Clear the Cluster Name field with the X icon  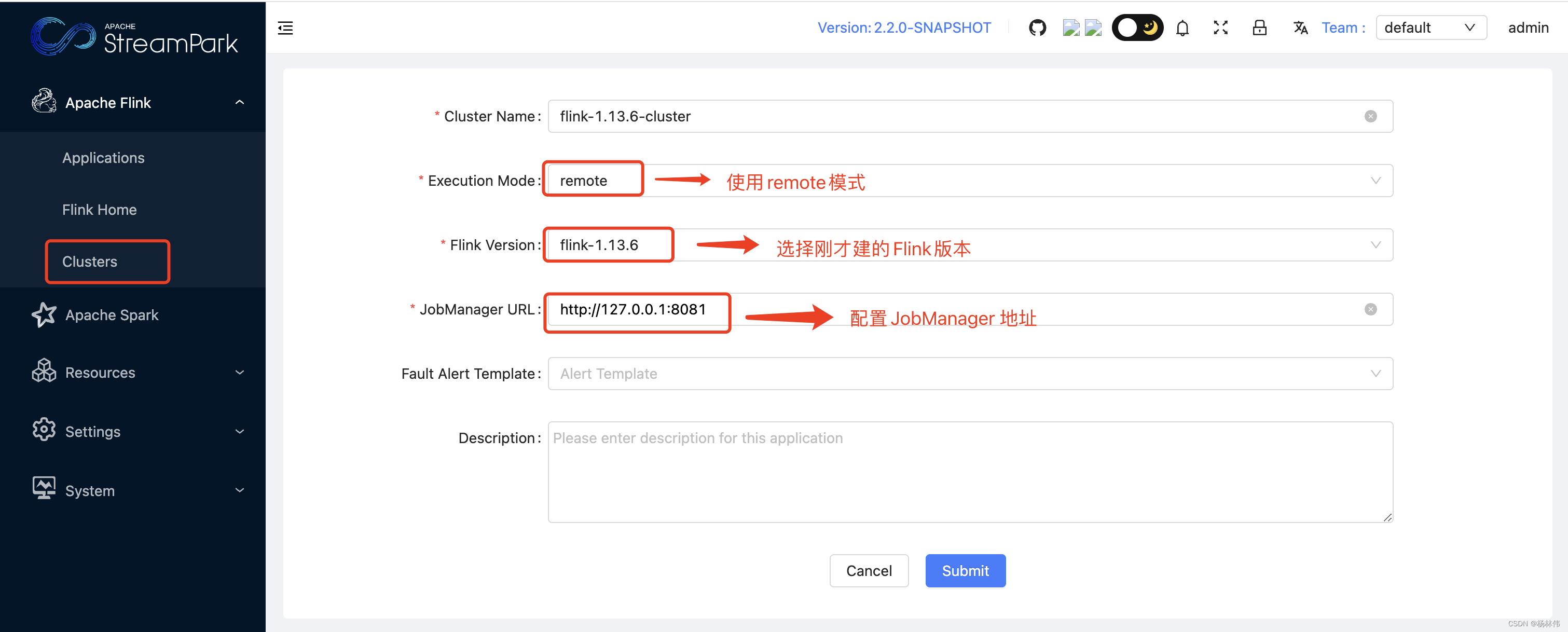1370,116
